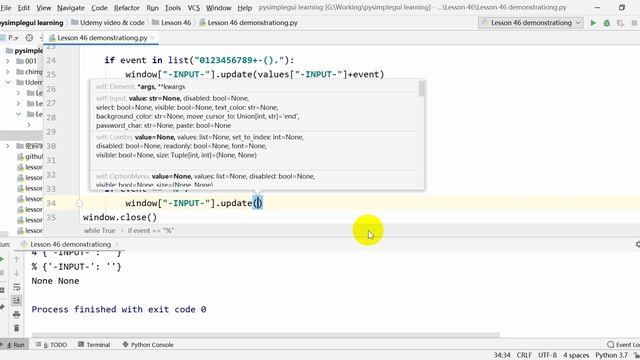Rerun program with green arrow in Run panel
640x360 pixels.
[x=2, y=259]
